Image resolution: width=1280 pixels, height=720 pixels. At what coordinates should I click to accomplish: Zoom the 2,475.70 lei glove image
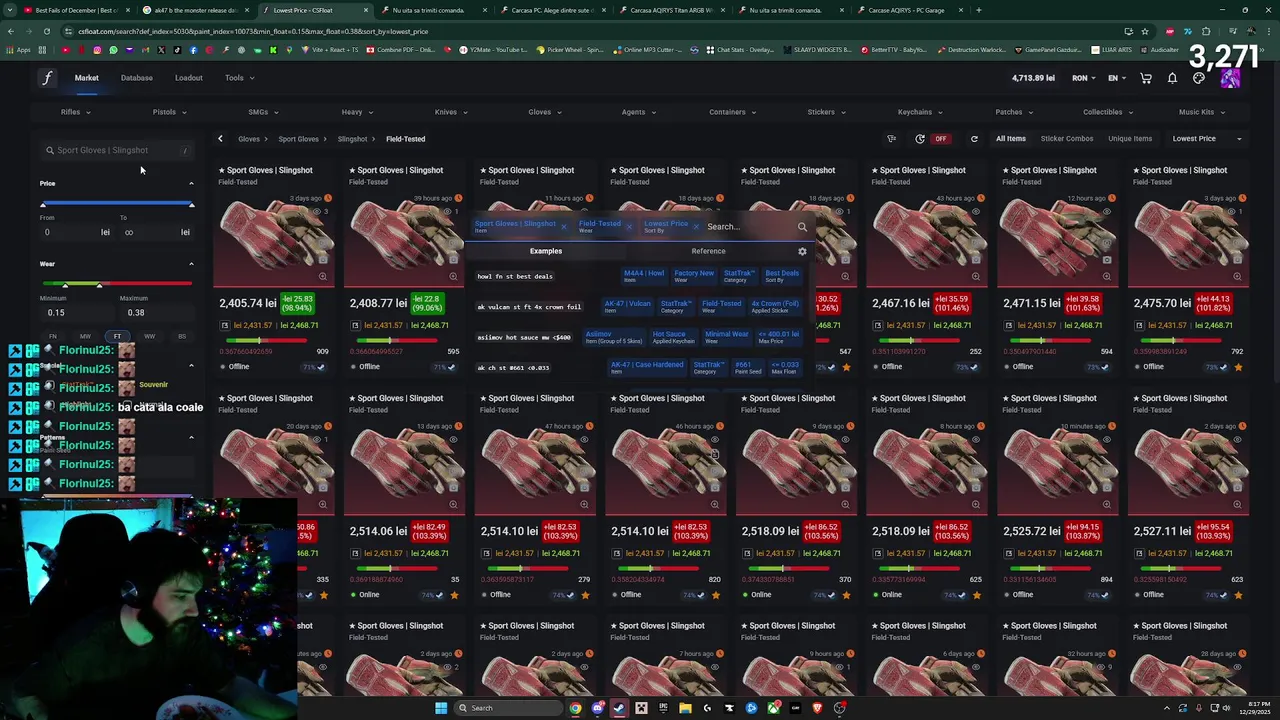pyautogui.click(x=1237, y=276)
